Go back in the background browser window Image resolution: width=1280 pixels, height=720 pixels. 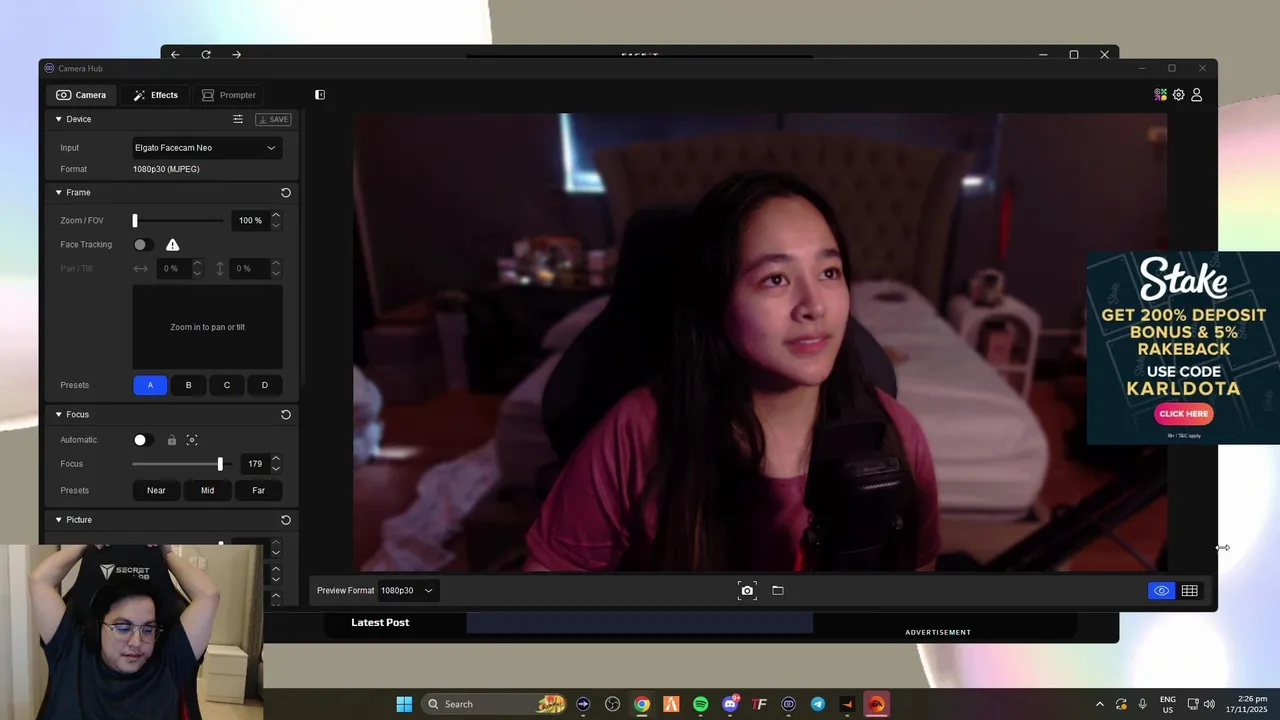pos(175,55)
